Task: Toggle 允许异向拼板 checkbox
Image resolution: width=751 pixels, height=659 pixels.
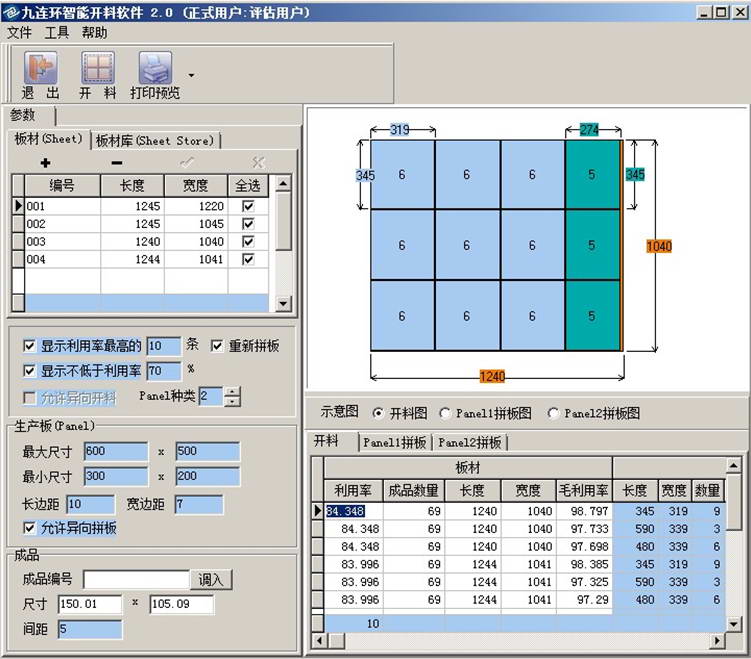Action: [x=29, y=528]
